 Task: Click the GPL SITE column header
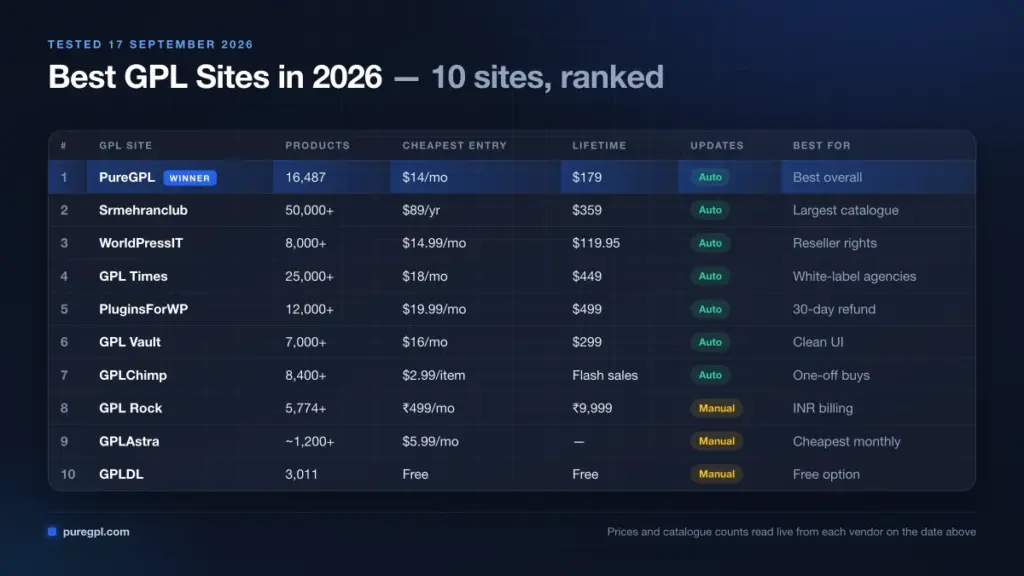(125, 146)
